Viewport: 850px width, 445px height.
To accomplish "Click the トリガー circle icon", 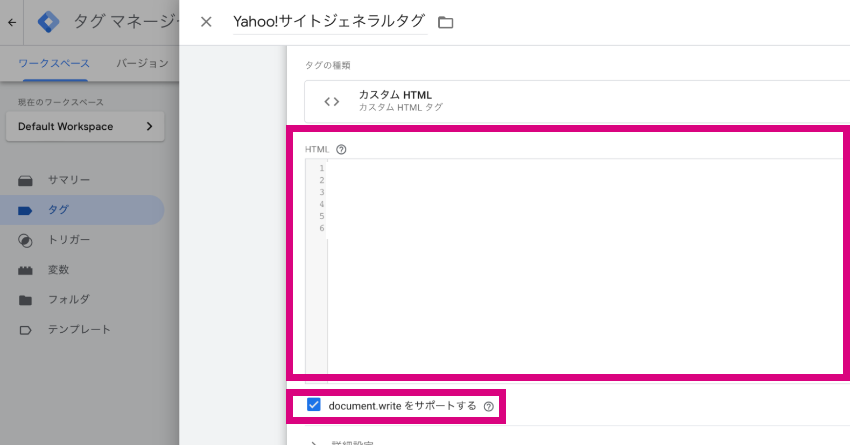I will [25, 241].
